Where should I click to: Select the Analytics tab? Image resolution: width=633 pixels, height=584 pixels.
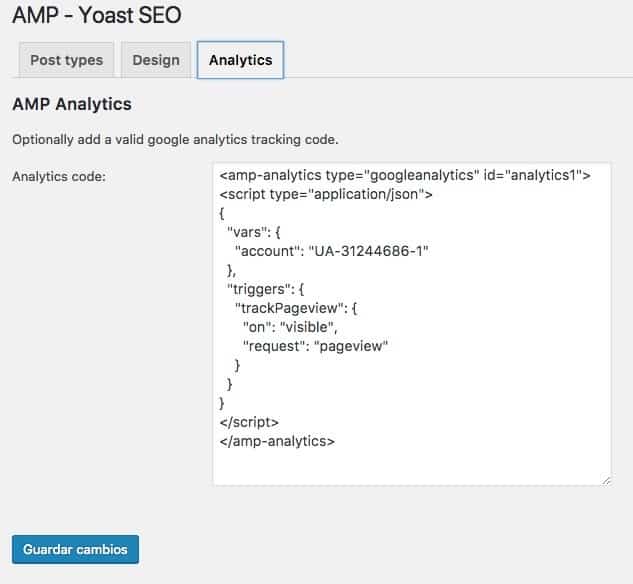[241, 60]
